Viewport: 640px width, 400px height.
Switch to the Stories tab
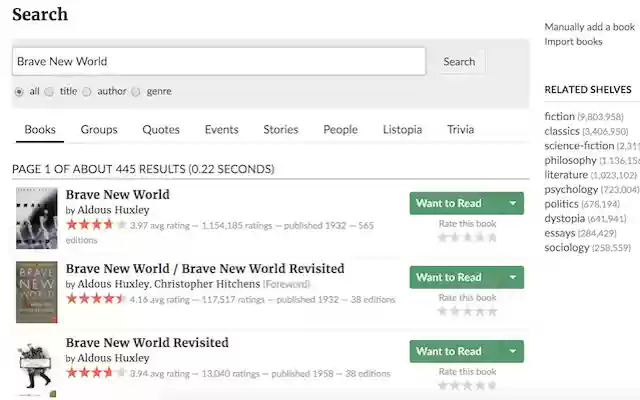point(281,130)
